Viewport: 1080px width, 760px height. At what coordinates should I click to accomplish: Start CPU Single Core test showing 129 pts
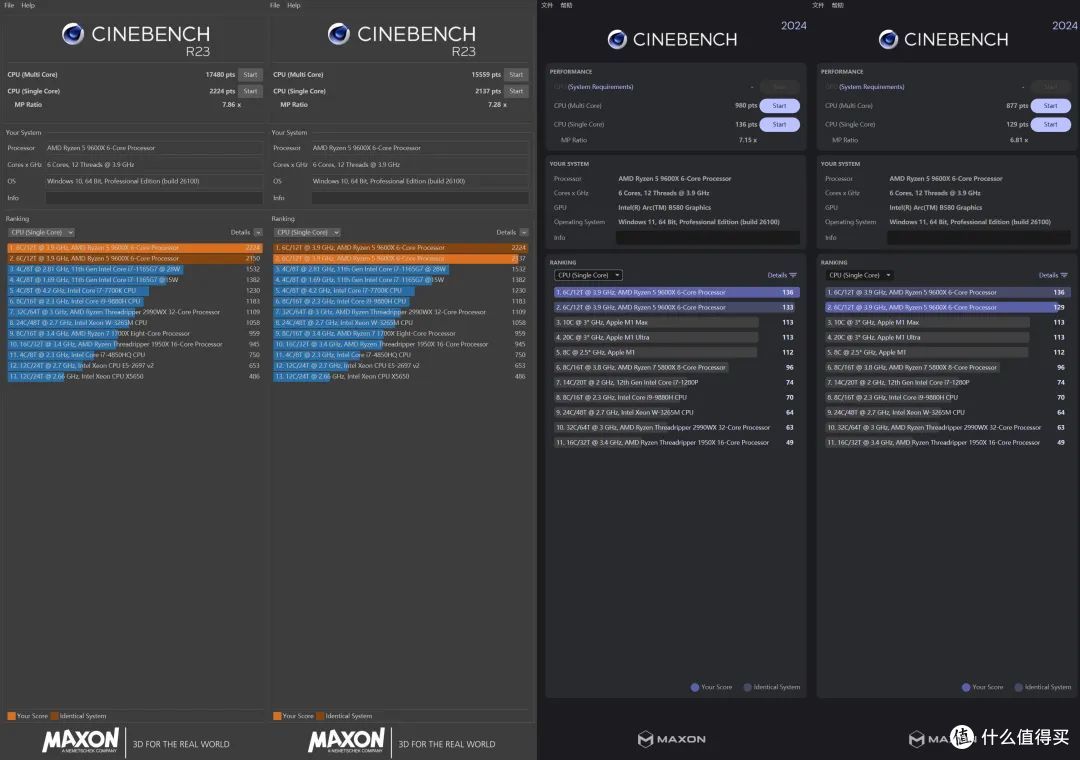(x=1050, y=124)
